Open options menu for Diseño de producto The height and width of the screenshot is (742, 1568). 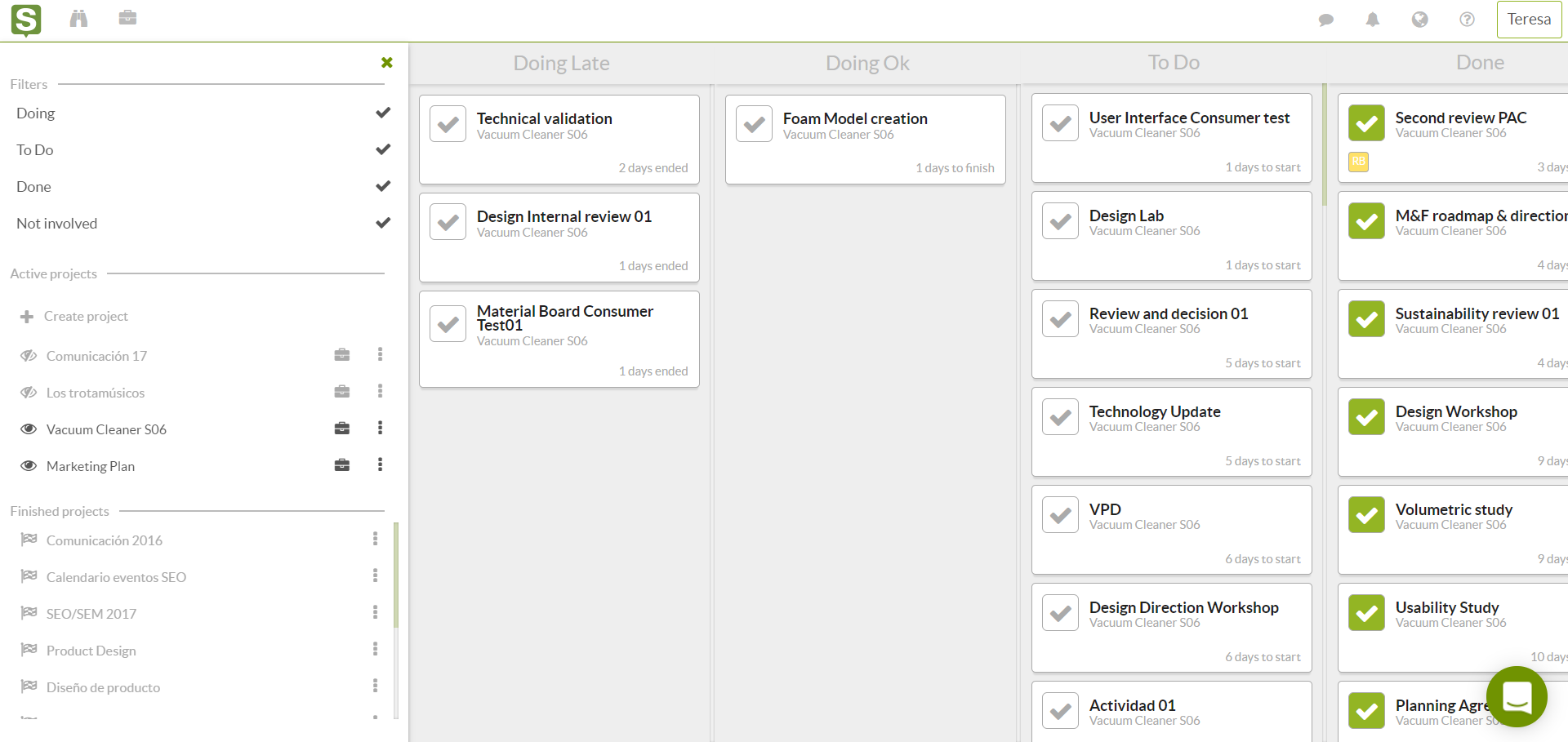(x=376, y=686)
